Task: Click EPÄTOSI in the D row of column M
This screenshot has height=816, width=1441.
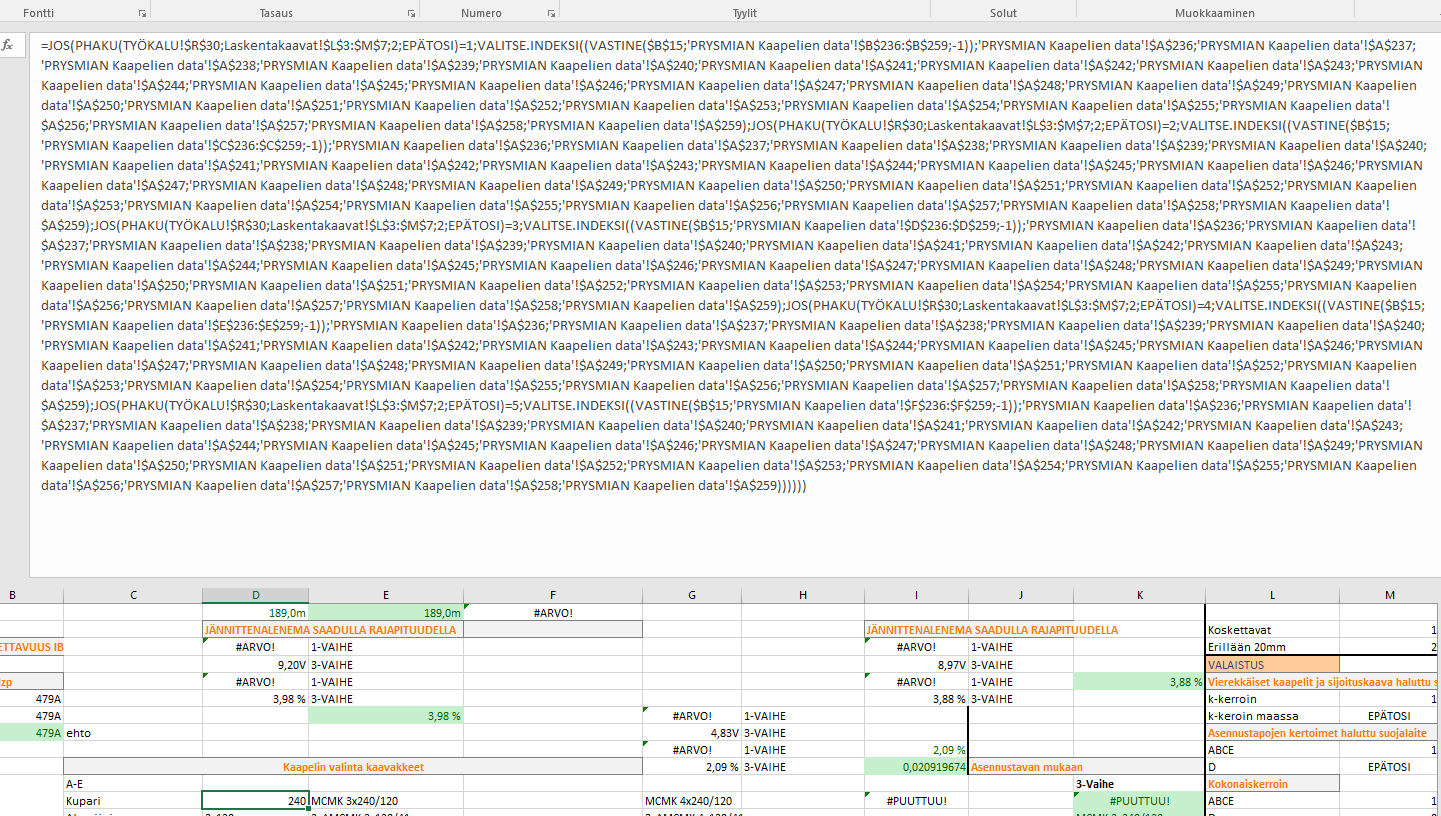Action: click(x=1390, y=767)
